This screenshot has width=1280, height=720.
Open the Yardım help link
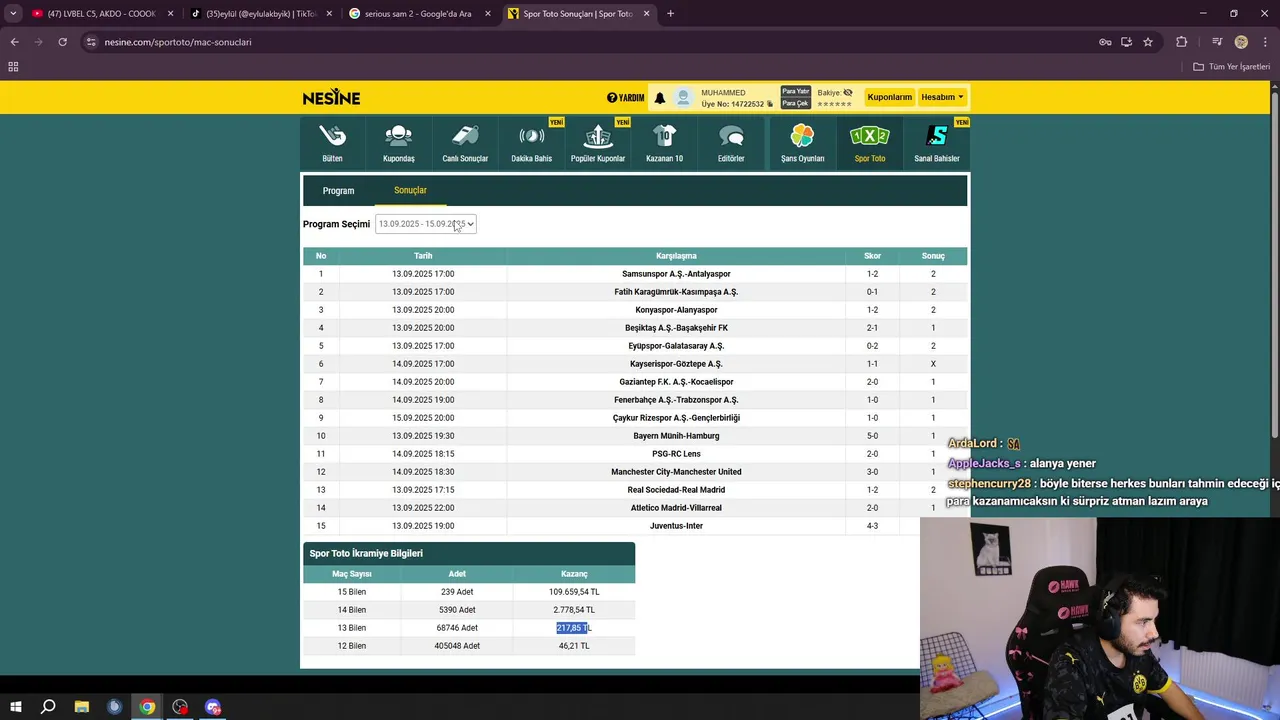(625, 98)
